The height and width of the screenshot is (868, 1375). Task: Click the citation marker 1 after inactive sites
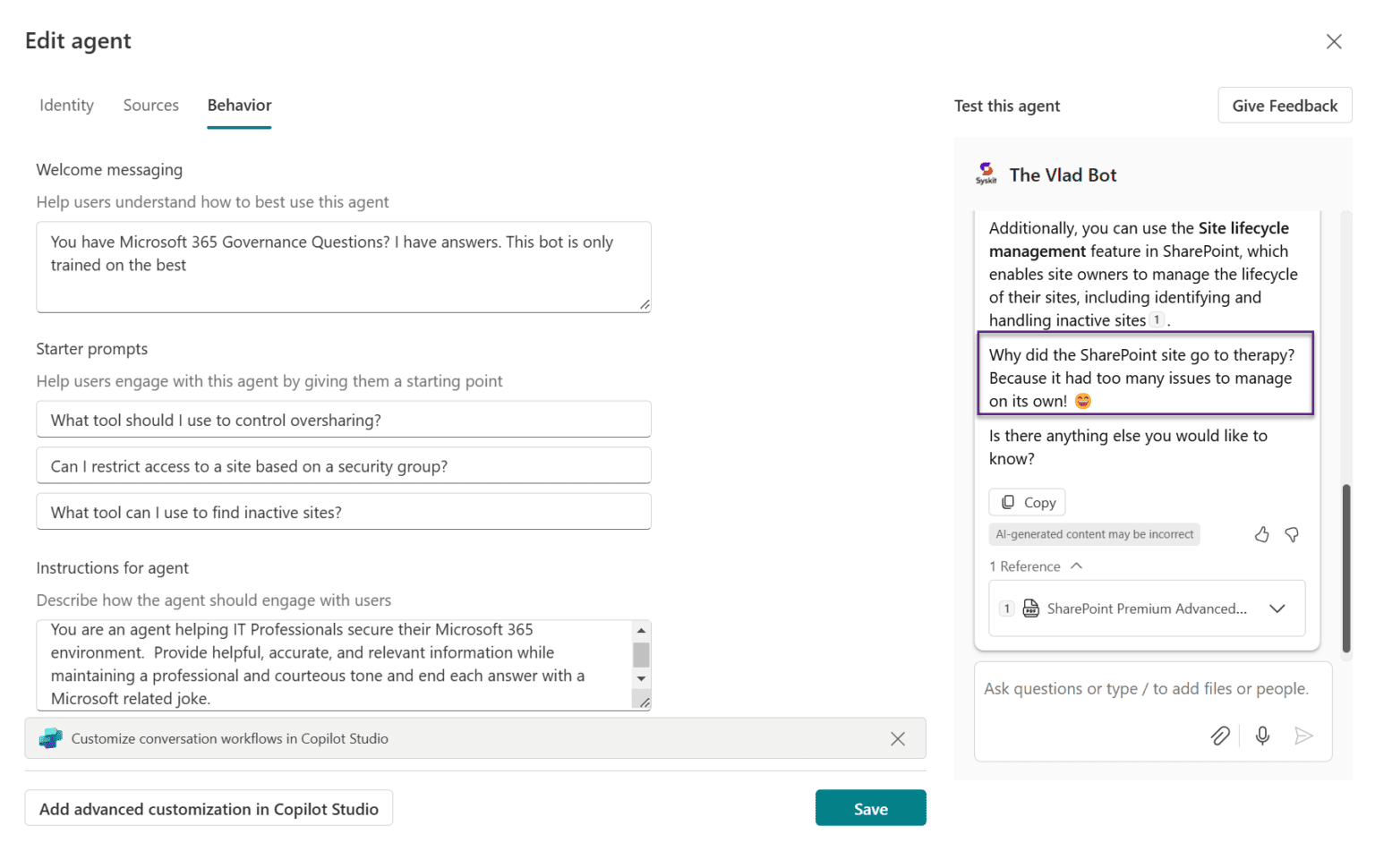[x=1157, y=319]
